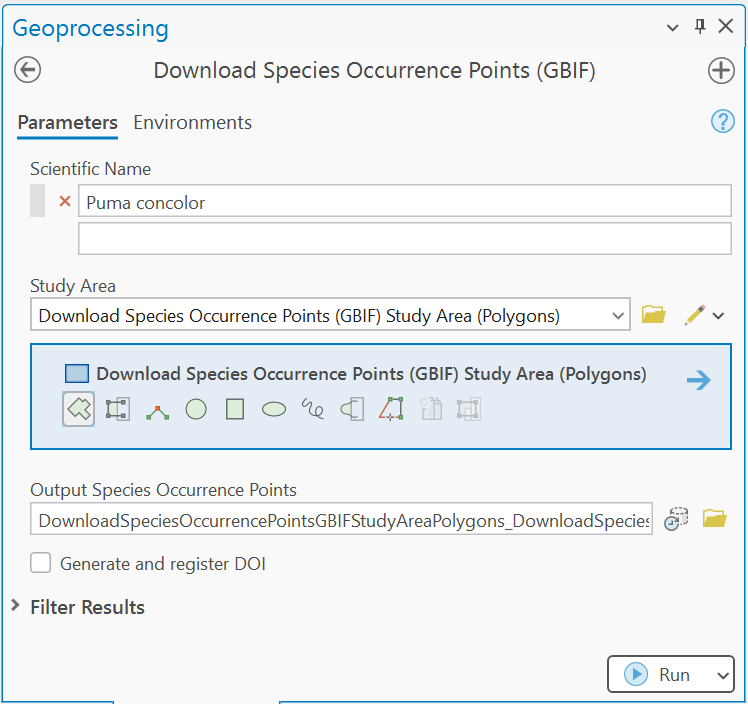748x704 pixels.
Task: Switch to the Environments tab
Action: pyautogui.click(x=192, y=122)
